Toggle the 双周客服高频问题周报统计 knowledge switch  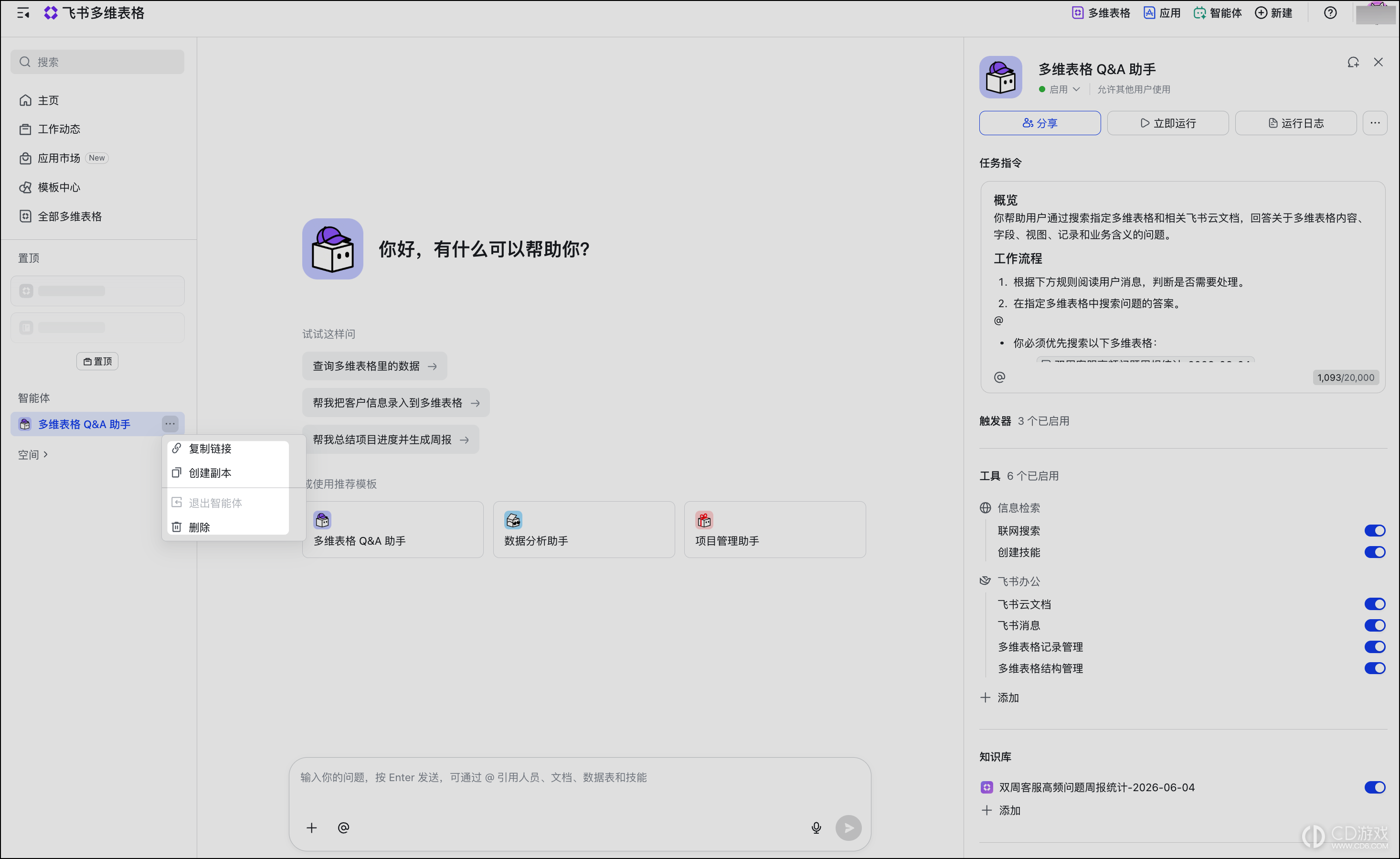[x=1374, y=787]
